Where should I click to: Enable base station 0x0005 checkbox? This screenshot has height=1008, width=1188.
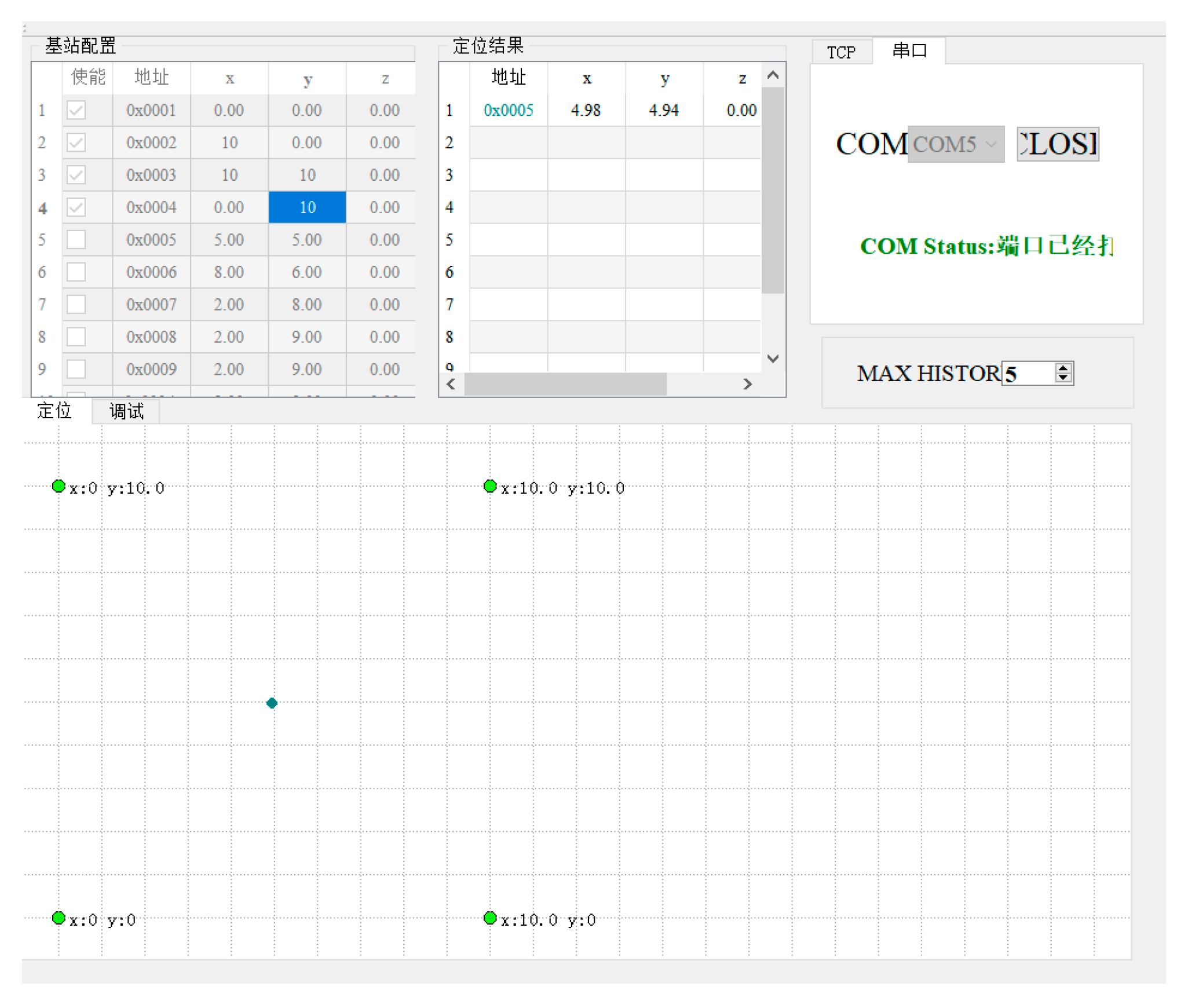[x=76, y=239]
